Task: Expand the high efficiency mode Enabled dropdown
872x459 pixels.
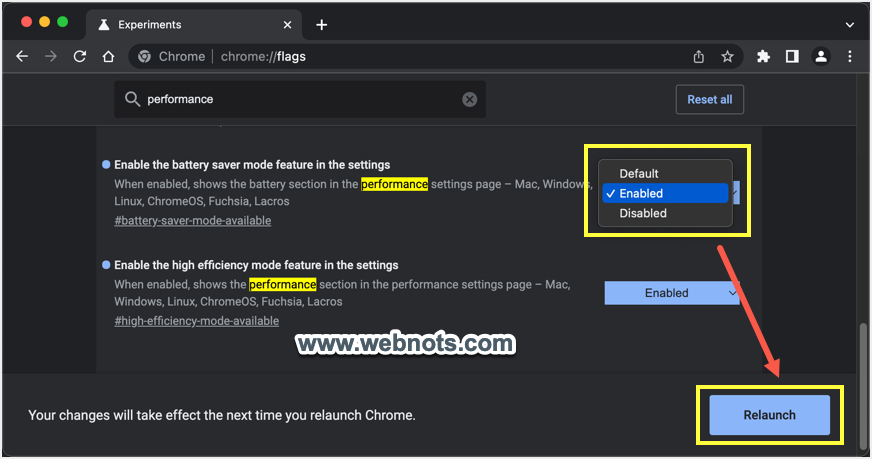Action: 672,293
